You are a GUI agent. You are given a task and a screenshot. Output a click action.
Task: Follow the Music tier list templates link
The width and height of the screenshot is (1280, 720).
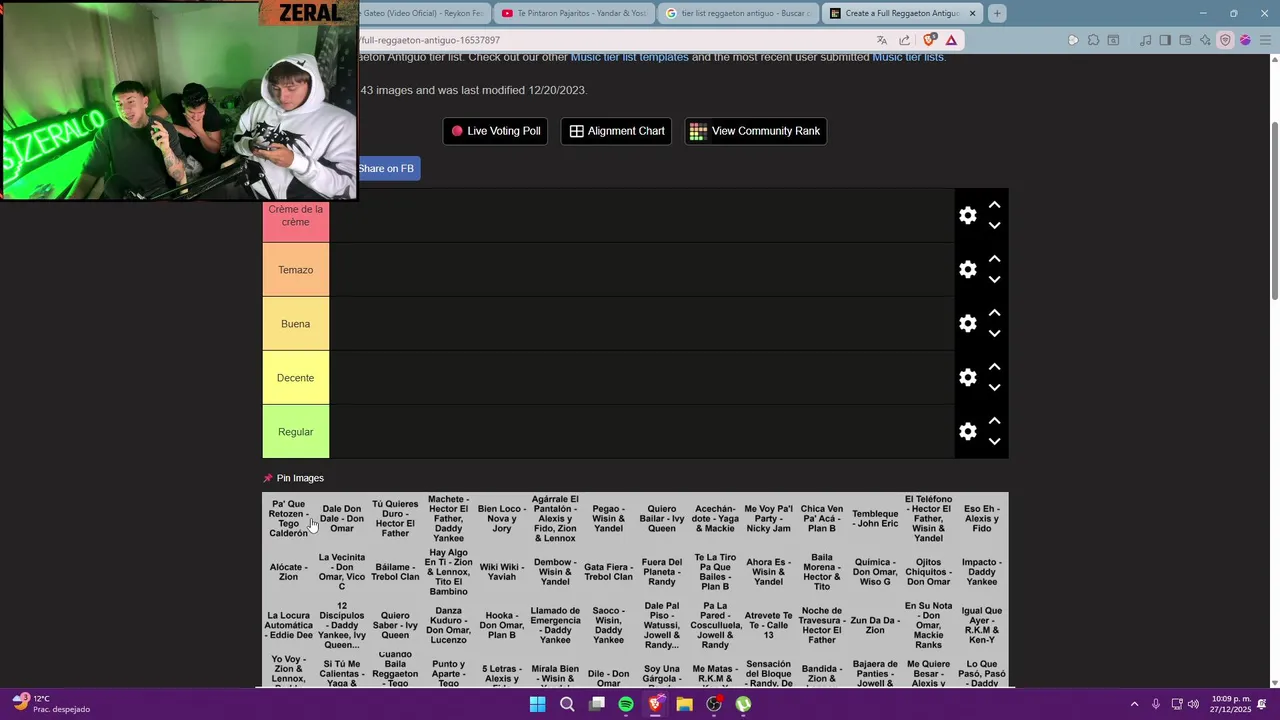click(629, 57)
